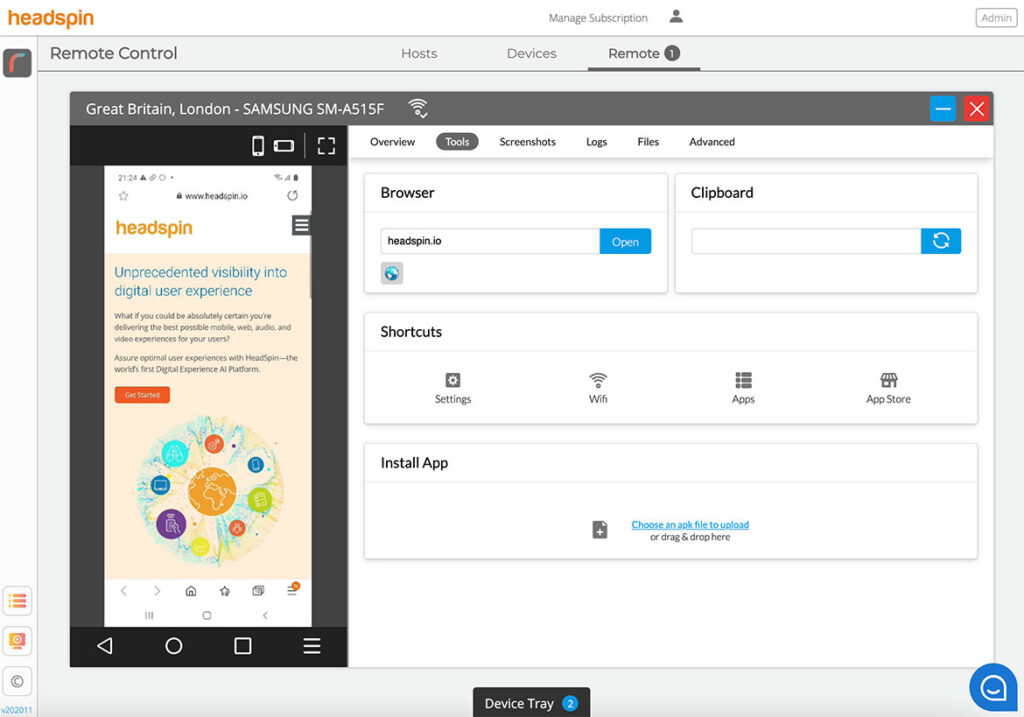Click the globe browser icon
Viewport: 1024px width, 717px height.
point(392,273)
